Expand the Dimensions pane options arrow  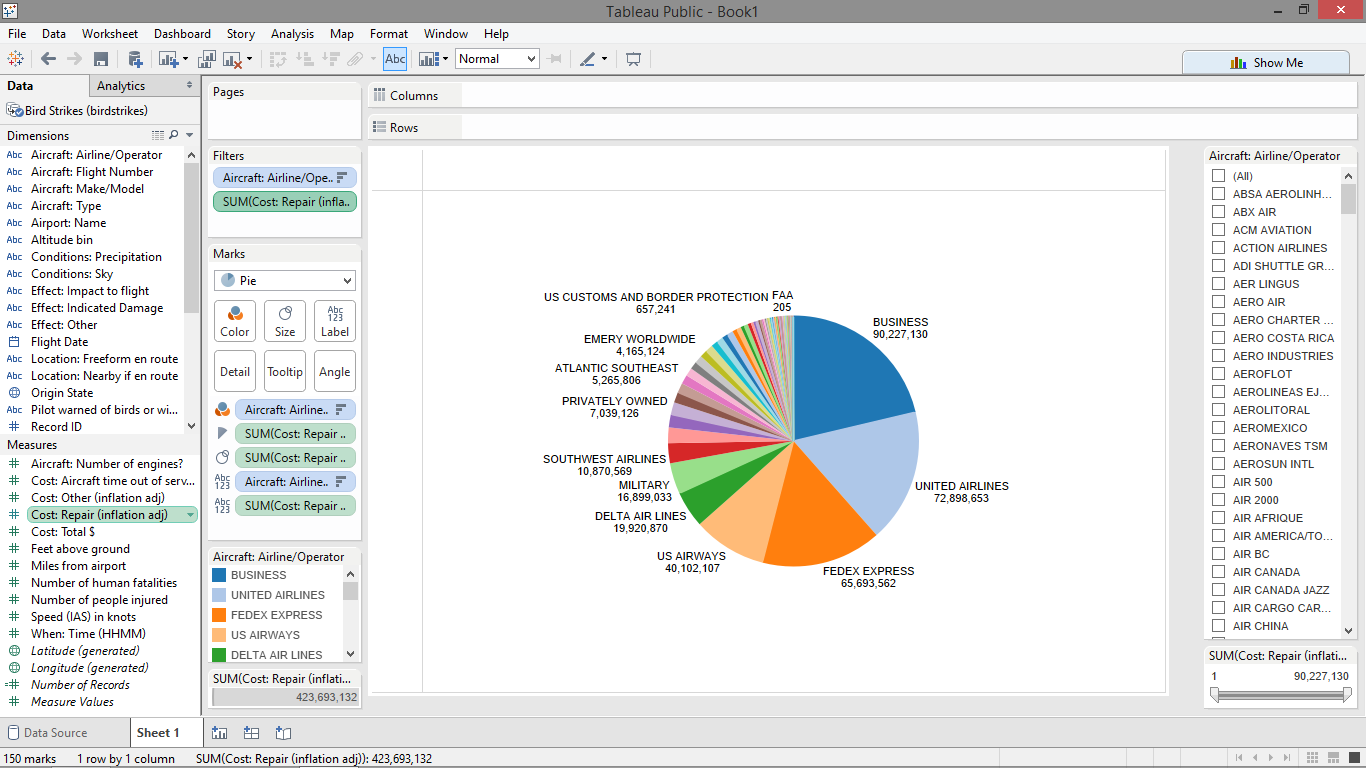coord(190,135)
